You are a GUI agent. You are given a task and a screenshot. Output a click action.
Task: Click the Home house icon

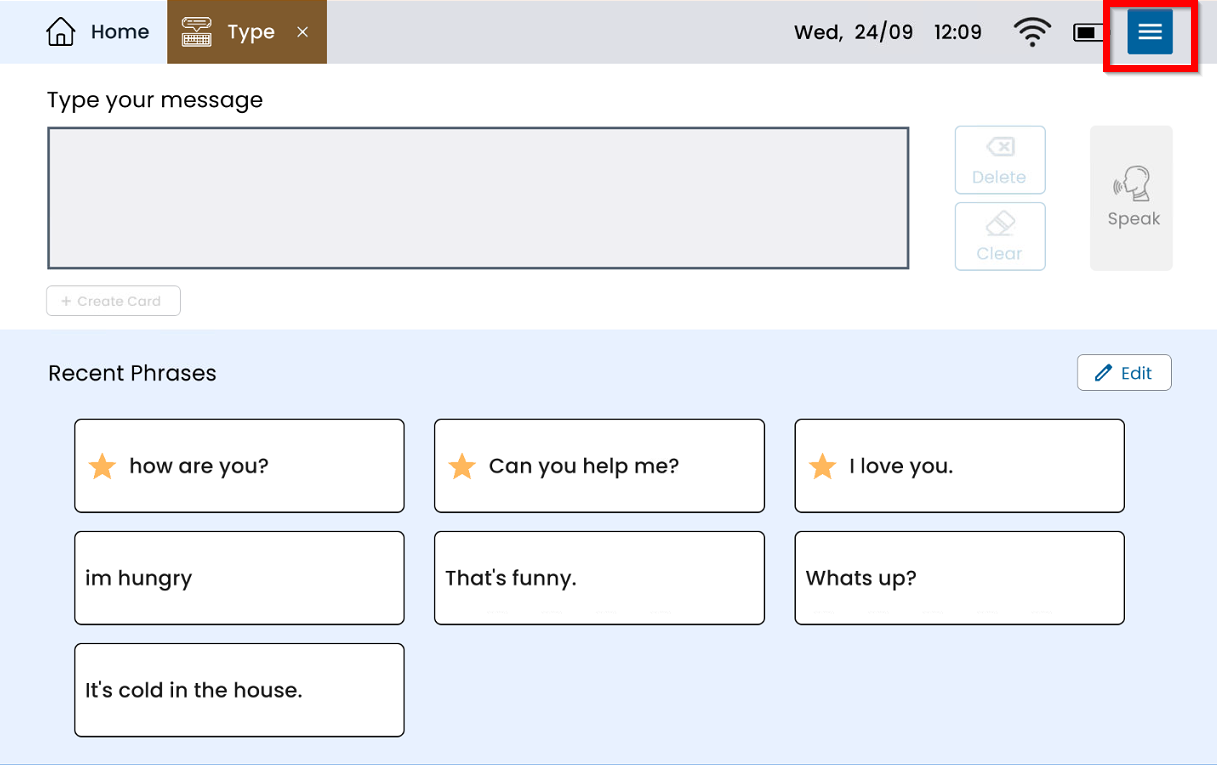coord(61,32)
